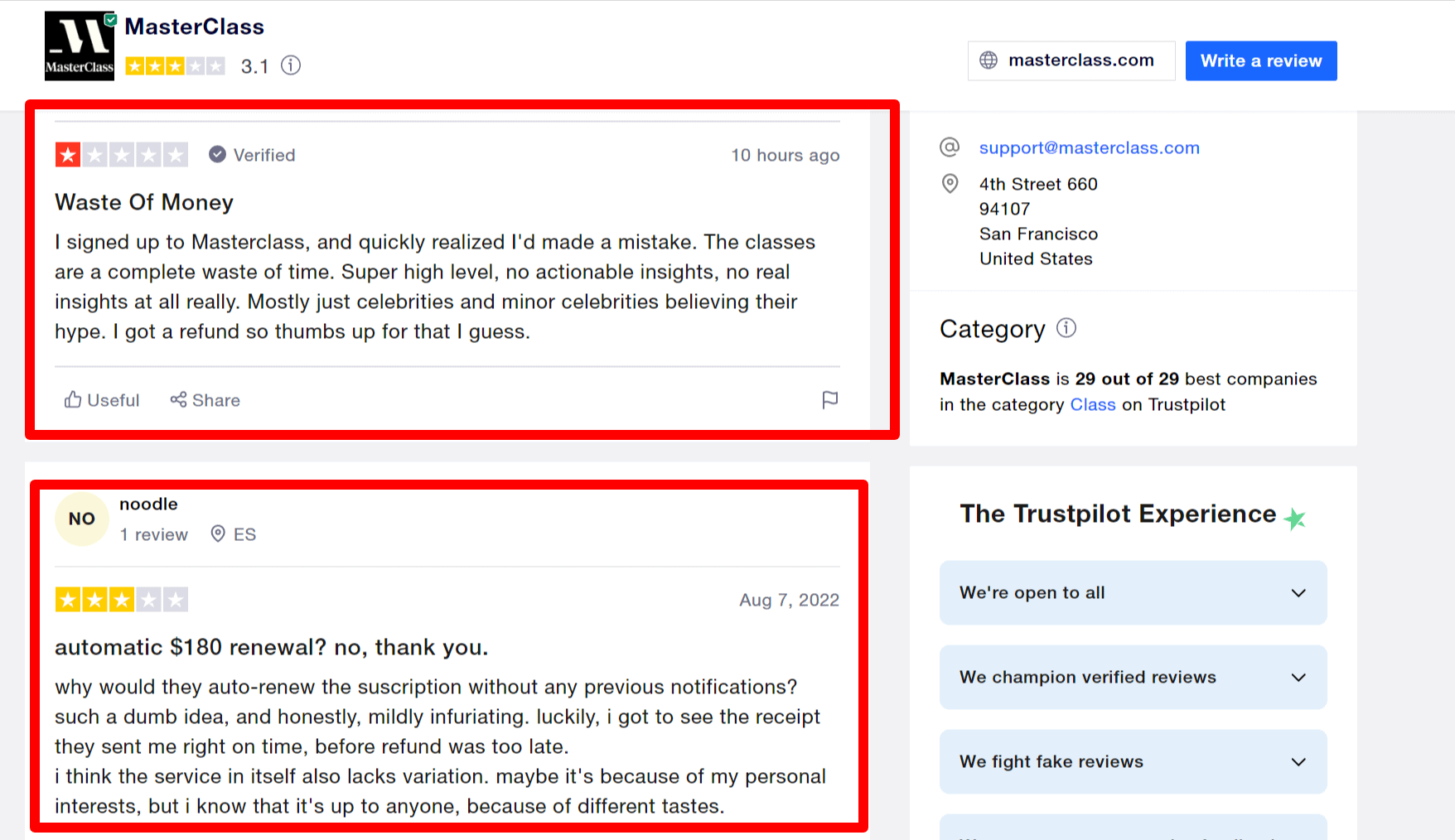Click the MasterClass logo thumbnail
The image size is (1455, 840).
80,46
